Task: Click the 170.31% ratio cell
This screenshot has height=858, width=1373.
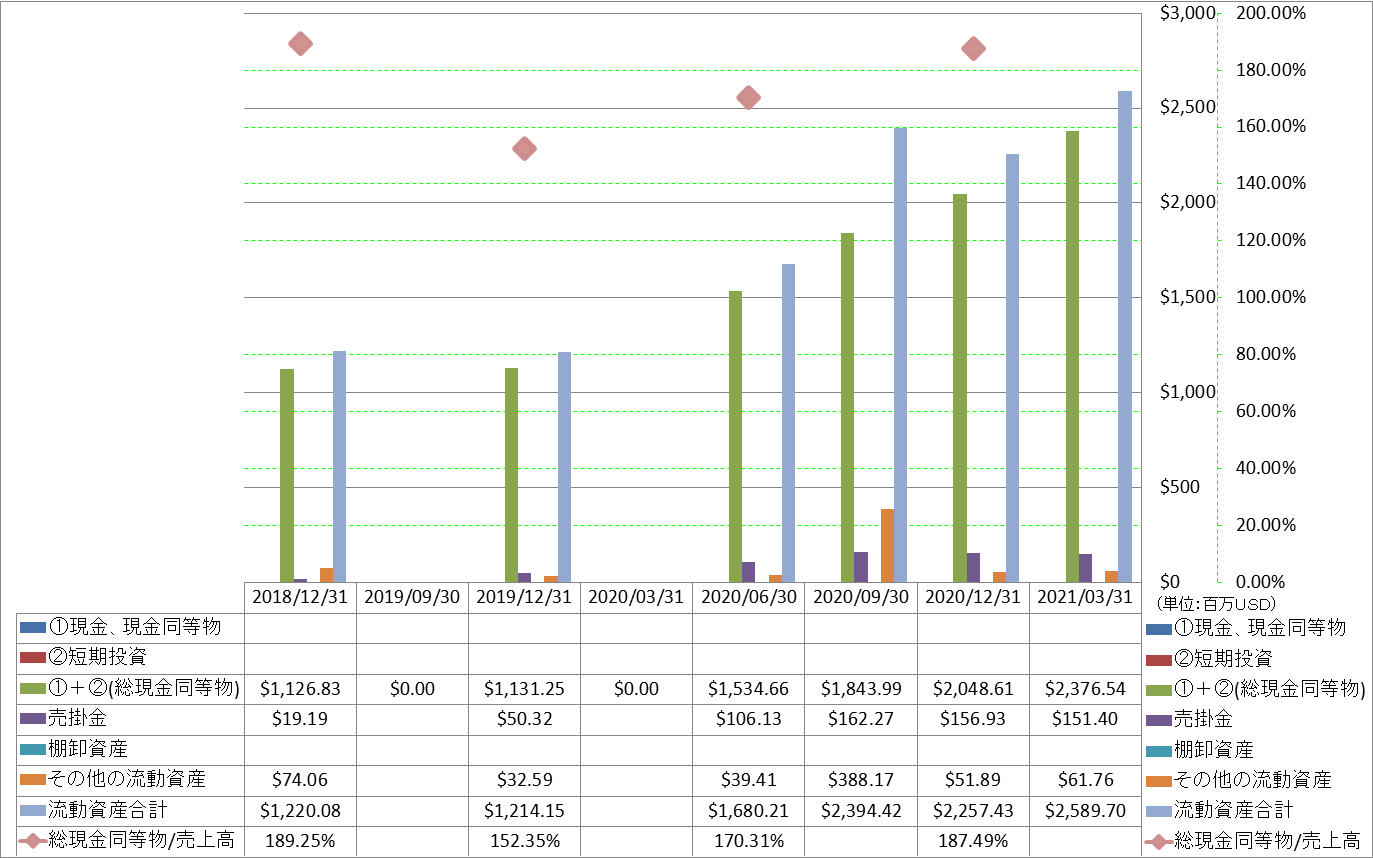Action: tap(748, 841)
